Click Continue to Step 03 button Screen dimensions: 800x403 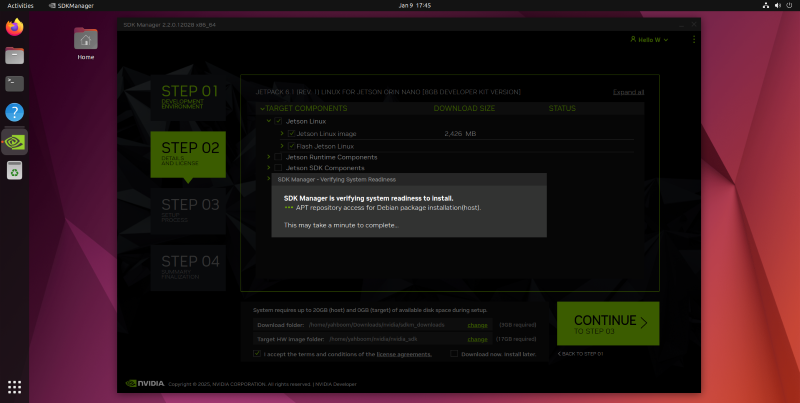pyautogui.click(x=607, y=323)
